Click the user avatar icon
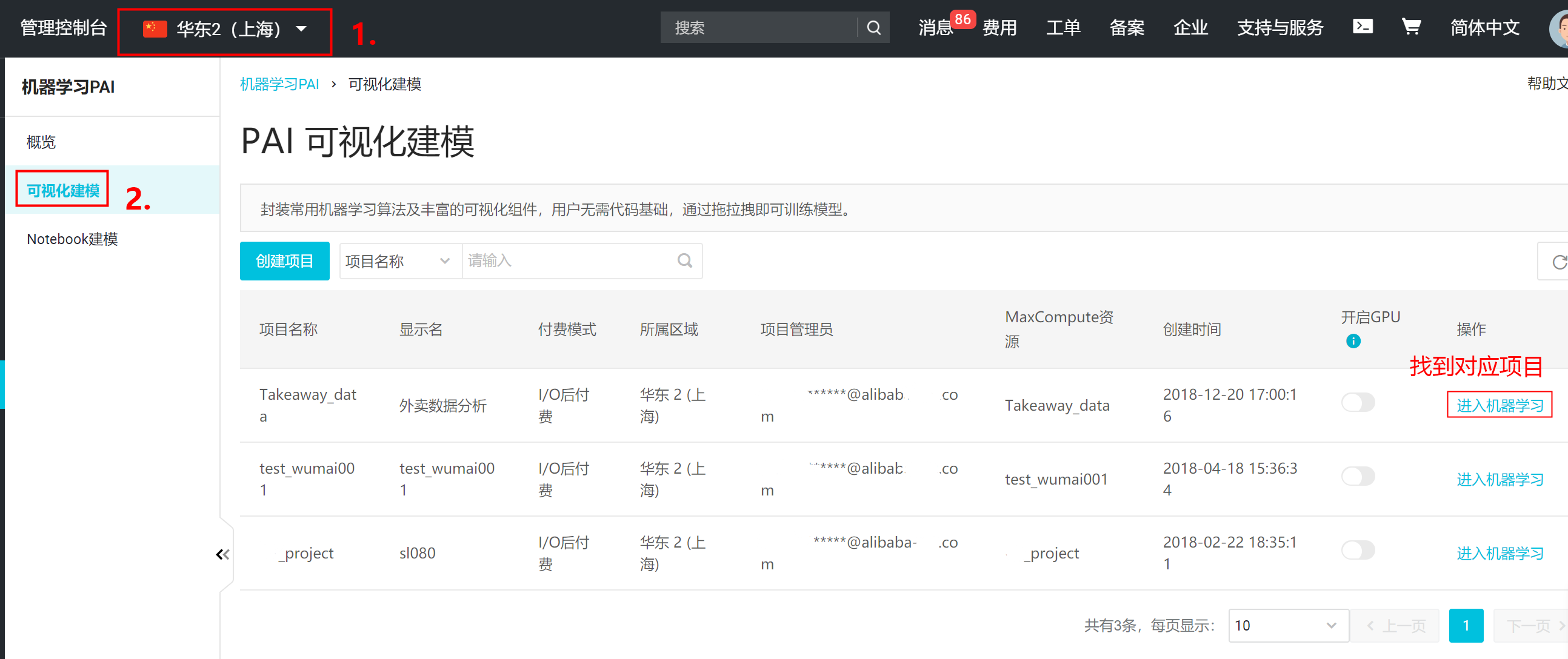This screenshot has width=1568, height=659. (x=1560, y=29)
